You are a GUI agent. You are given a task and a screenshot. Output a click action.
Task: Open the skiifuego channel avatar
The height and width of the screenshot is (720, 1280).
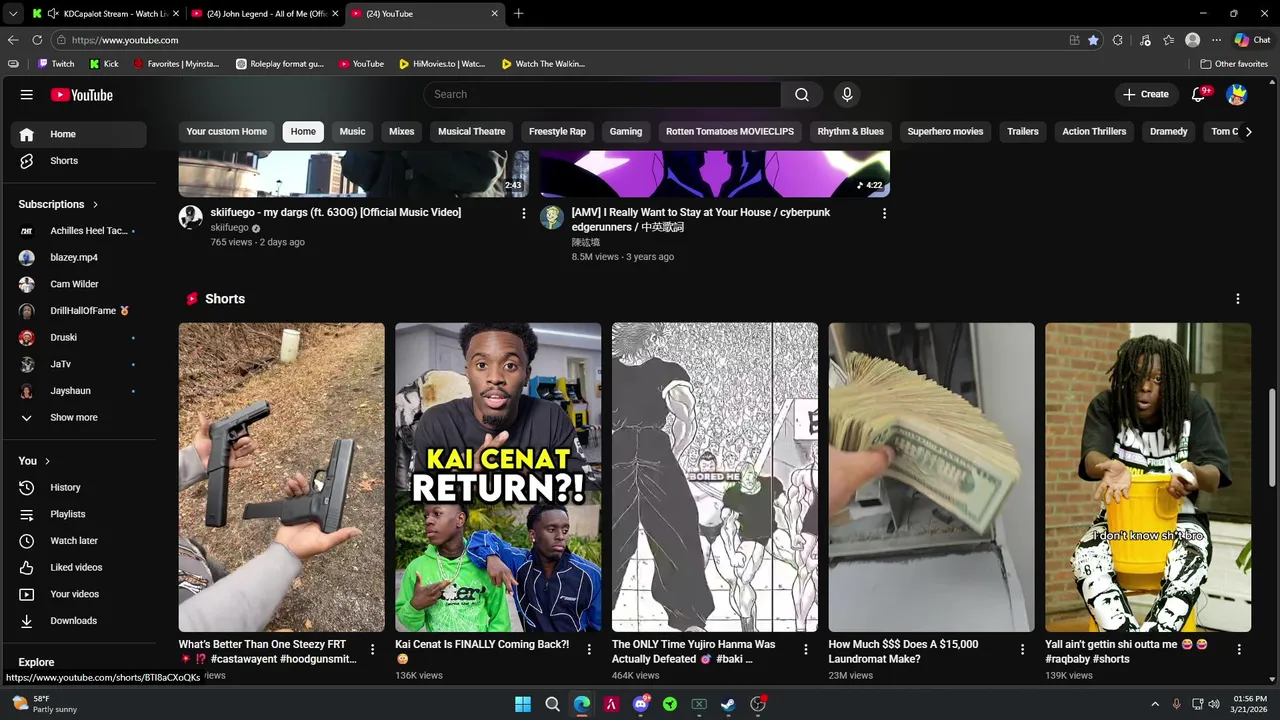point(191,217)
